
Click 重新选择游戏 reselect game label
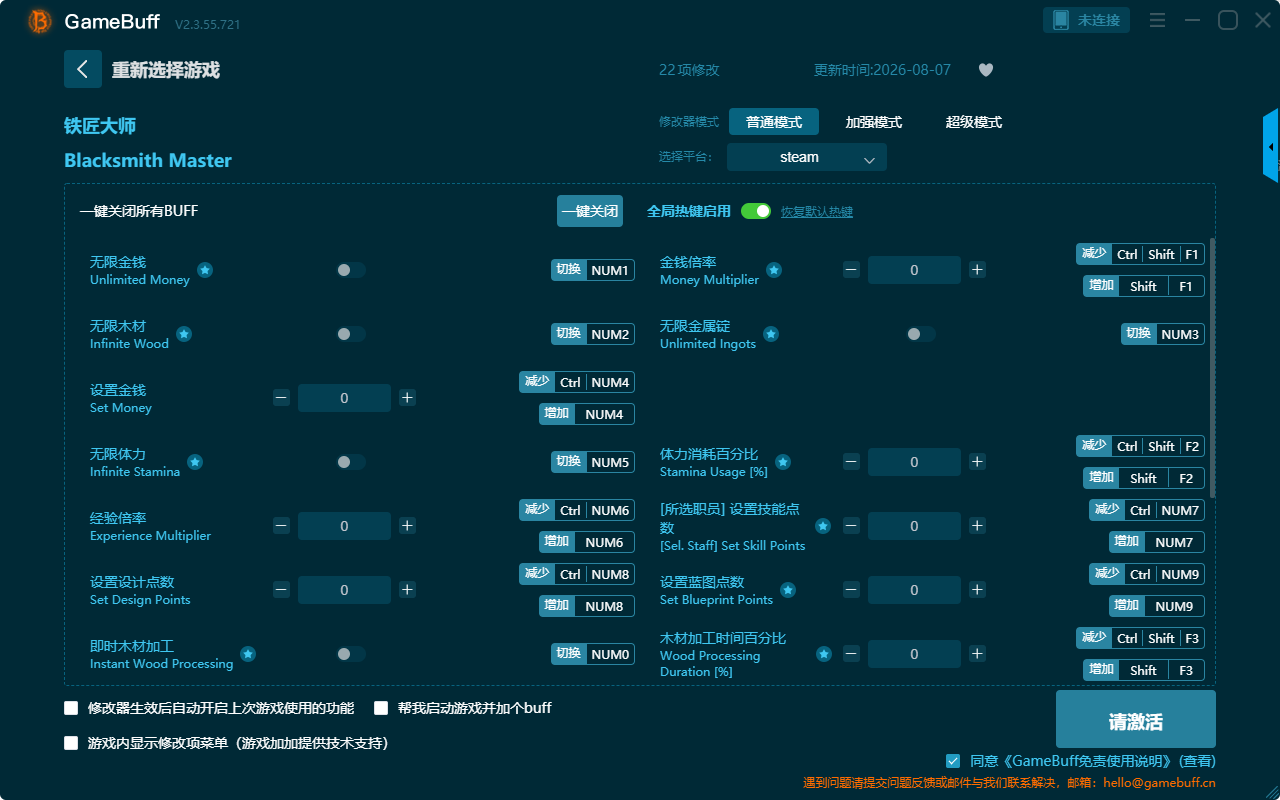[165, 70]
